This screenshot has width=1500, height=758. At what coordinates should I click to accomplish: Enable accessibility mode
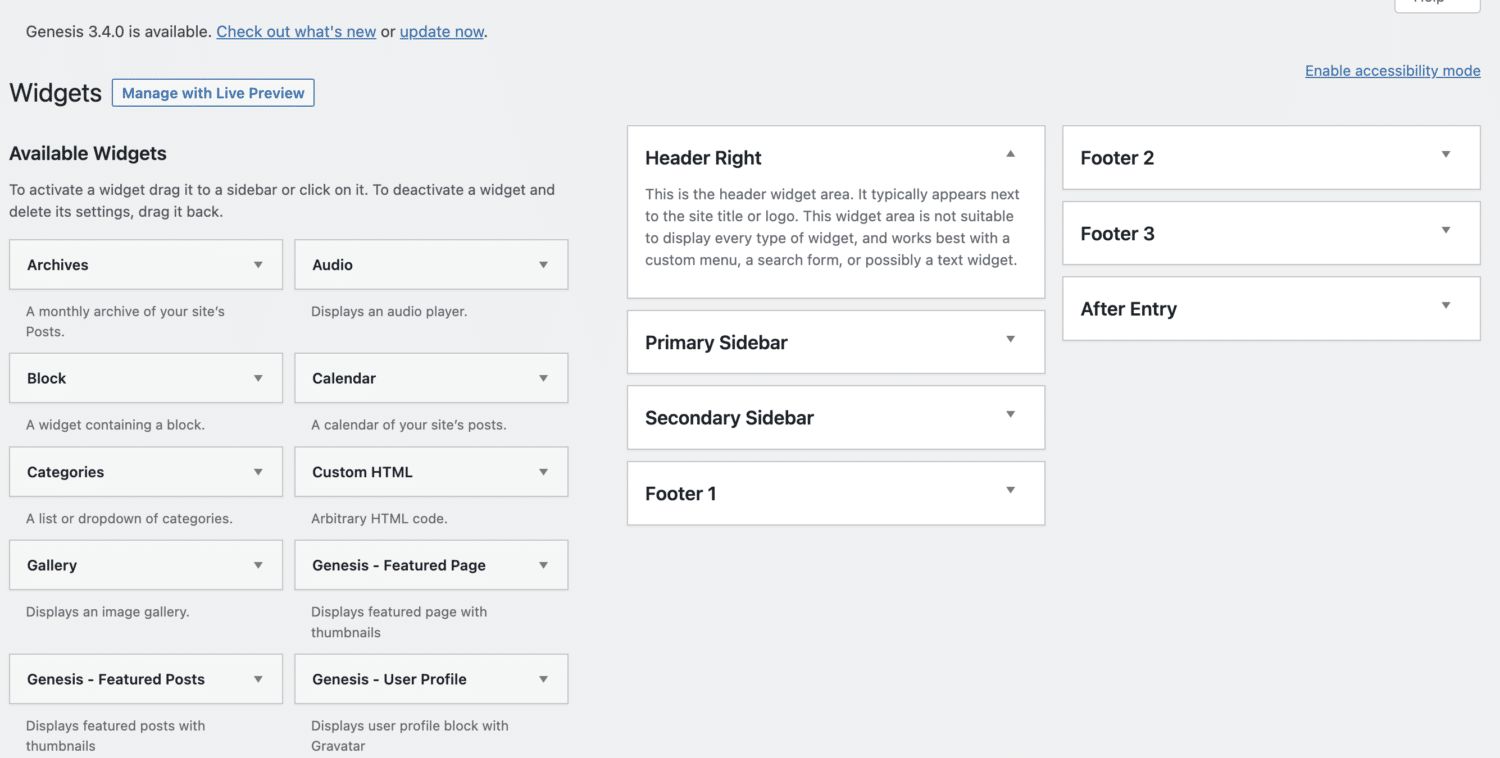click(1392, 70)
